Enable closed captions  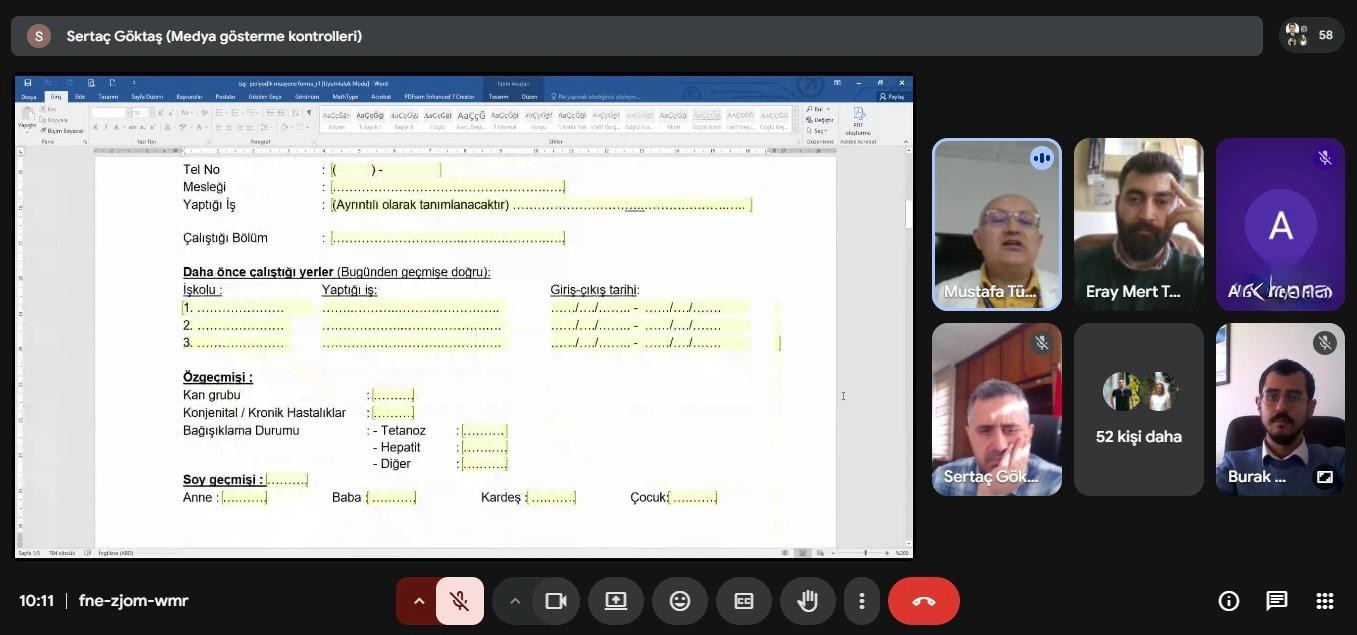pos(743,601)
